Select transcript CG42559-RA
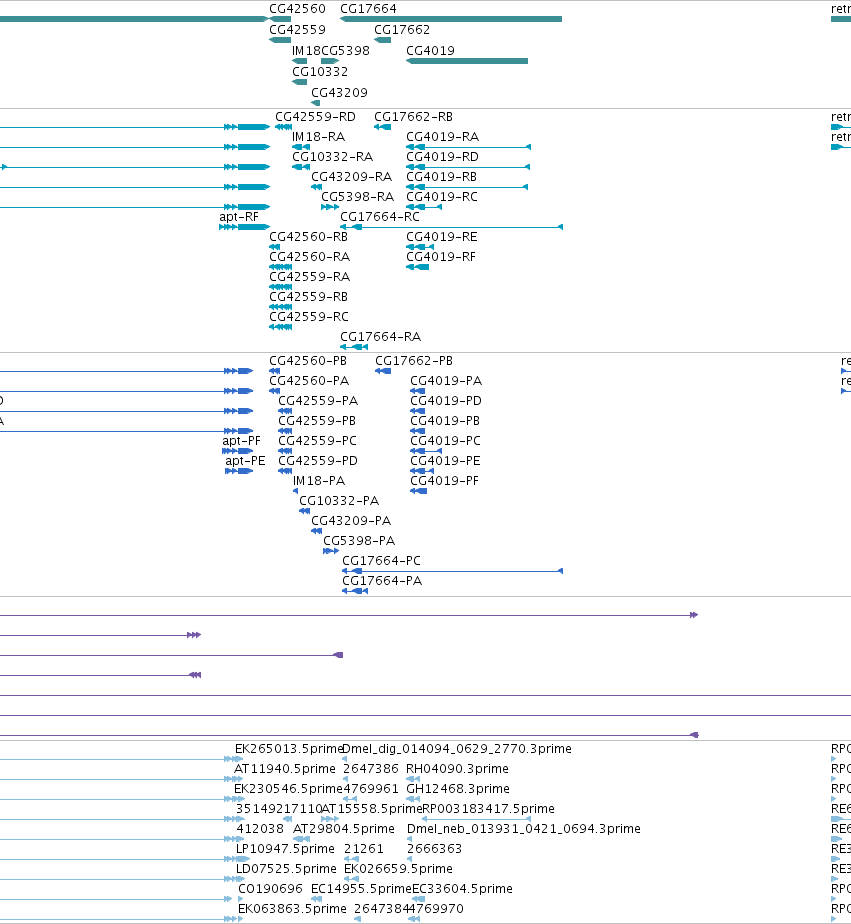This screenshot has width=851, height=924. pyautogui.click(x=309, y=277)
